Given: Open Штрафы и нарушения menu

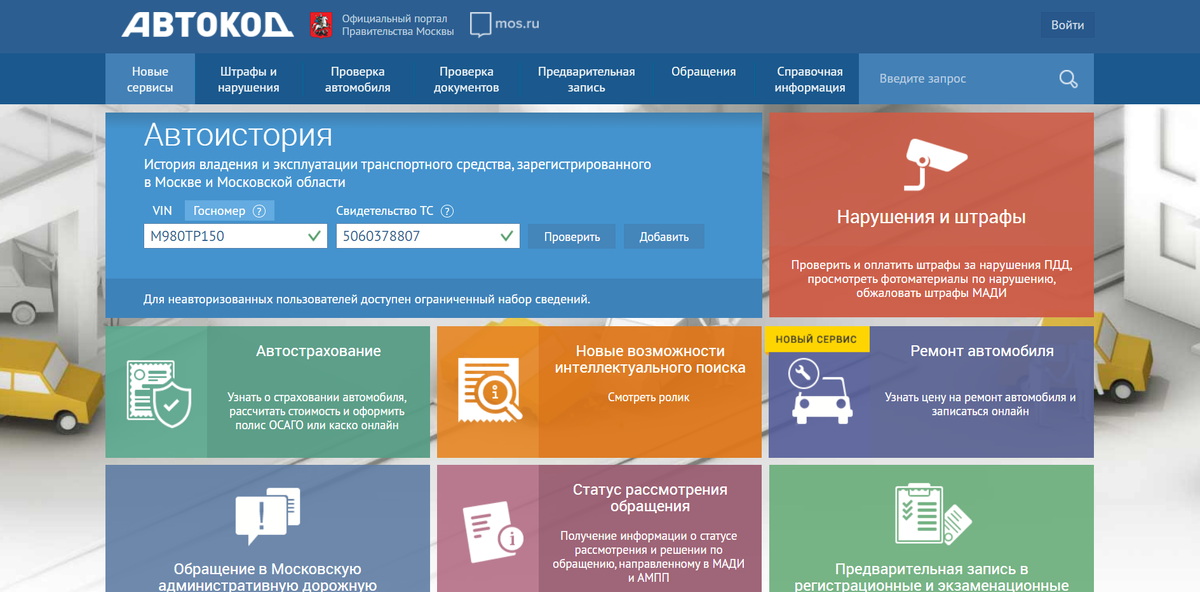Looking at the screenshot, I should click(249, 79).
